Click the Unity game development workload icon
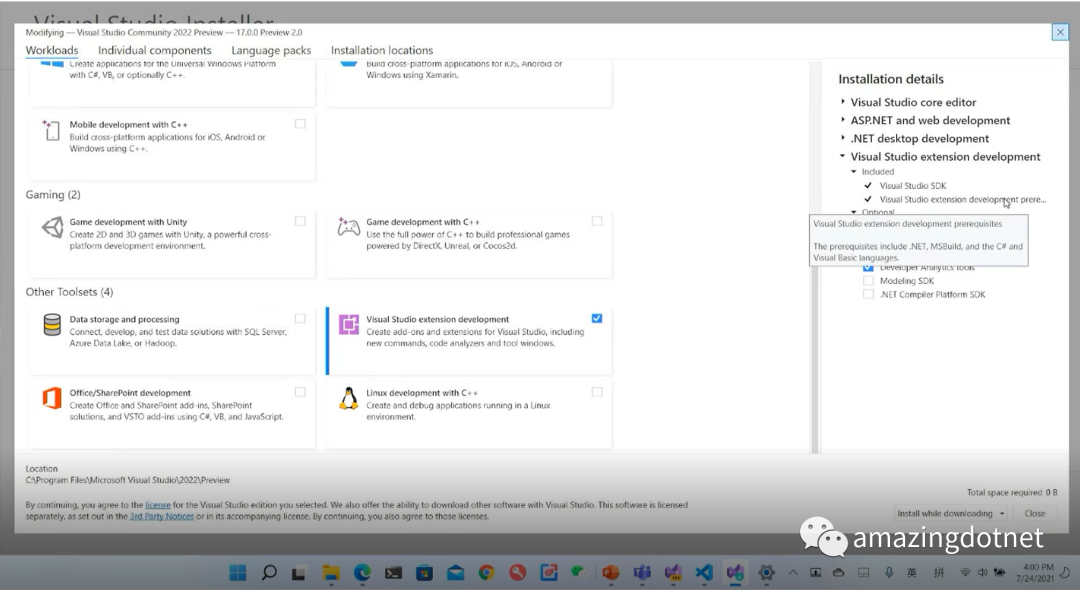Image resolution: width=1080 pixels, height=590 pixels. 52,226
